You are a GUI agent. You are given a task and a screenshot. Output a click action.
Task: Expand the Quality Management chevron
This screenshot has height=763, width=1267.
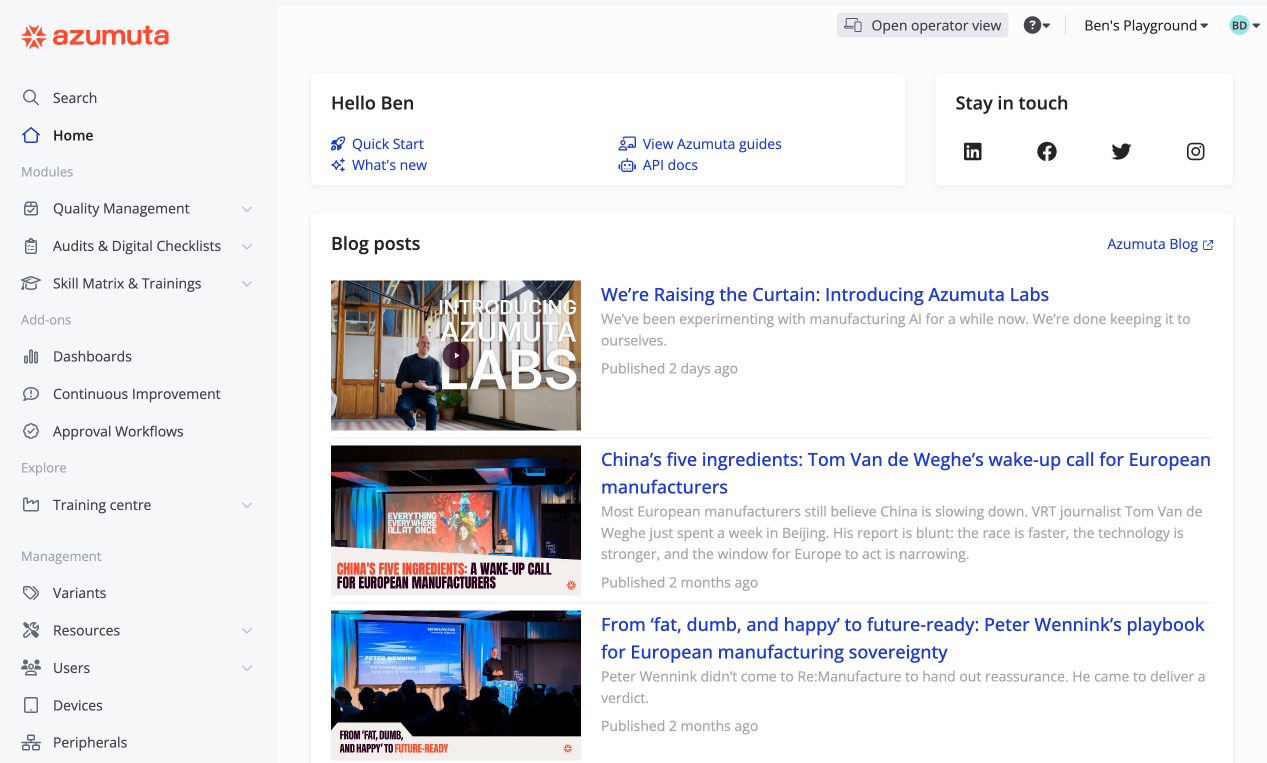click(247, 209)
